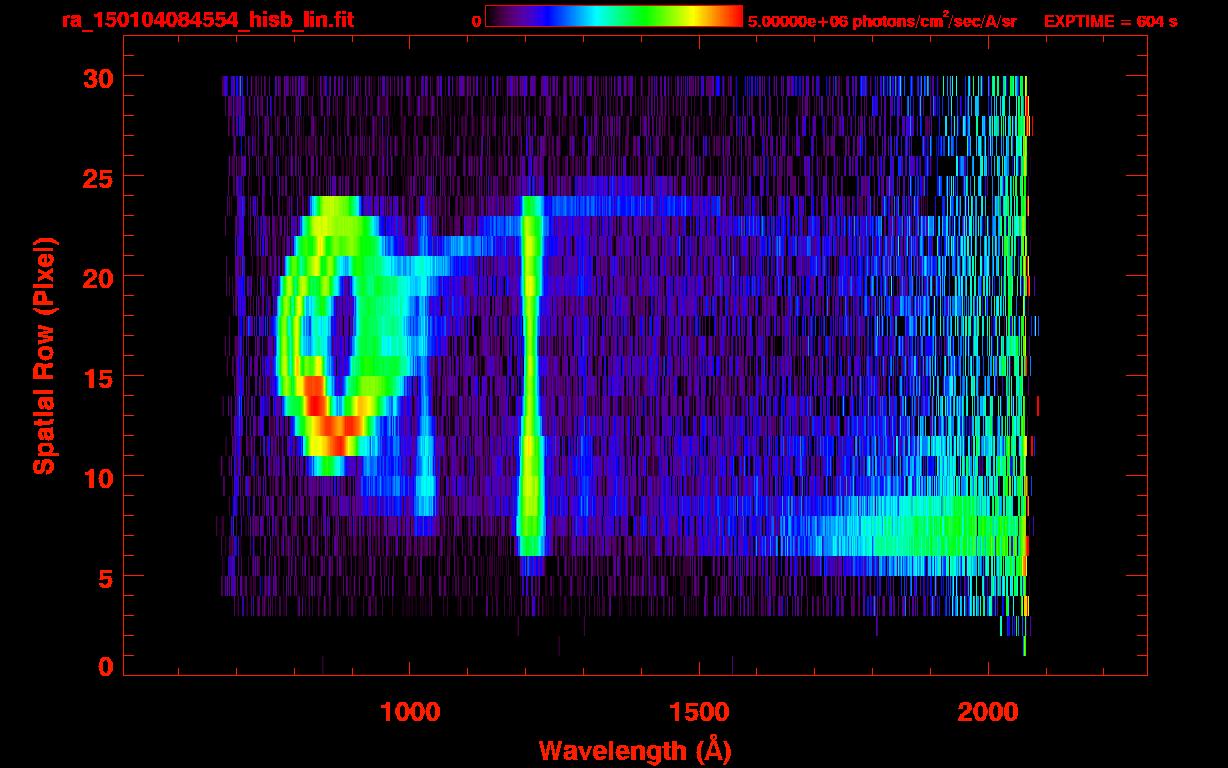
Task: Click the 1000 wavelength tick label
Action: [x=411, y=711]
